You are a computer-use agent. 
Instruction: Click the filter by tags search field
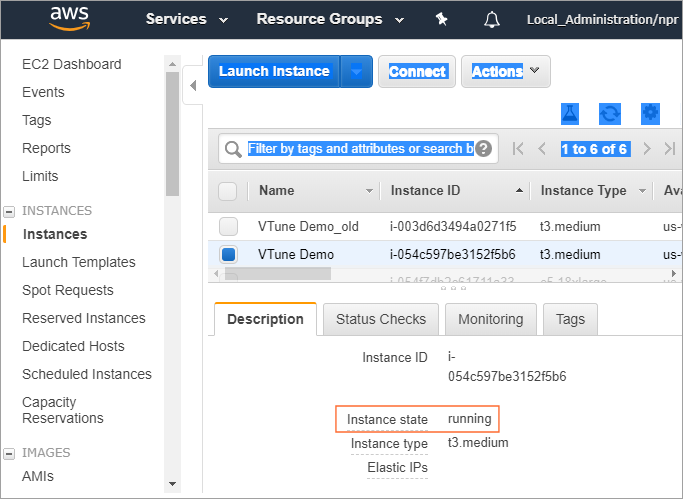click(x=360, y=149)
